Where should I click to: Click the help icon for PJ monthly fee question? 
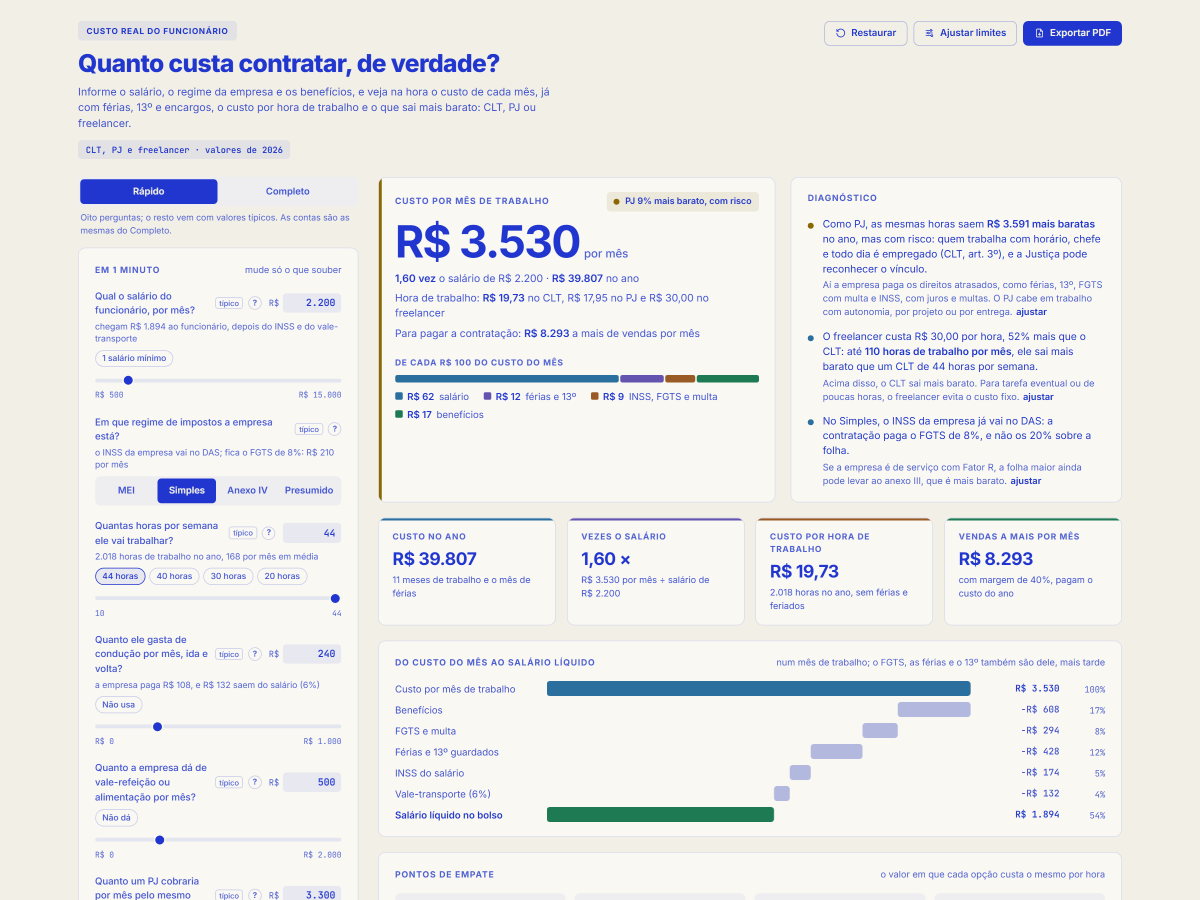[x=255, y=896]
